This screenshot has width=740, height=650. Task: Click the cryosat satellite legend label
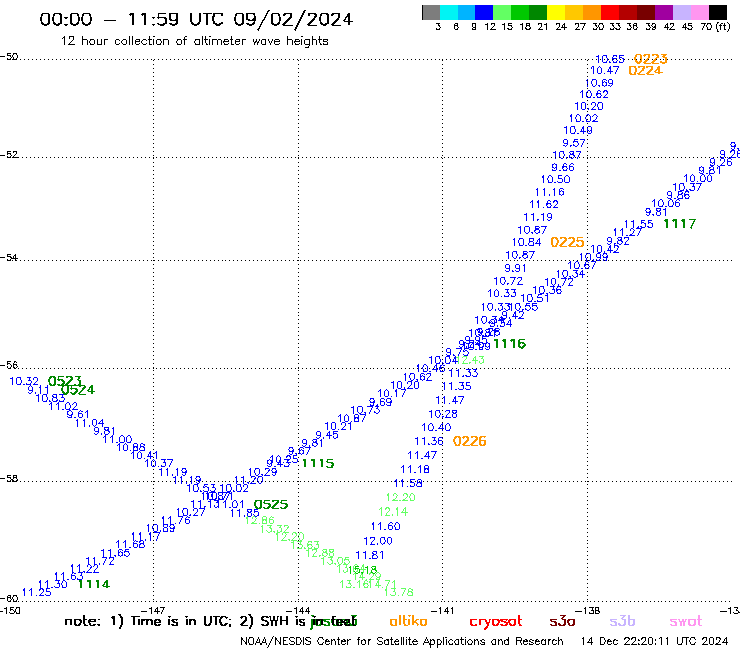point(496,621)
